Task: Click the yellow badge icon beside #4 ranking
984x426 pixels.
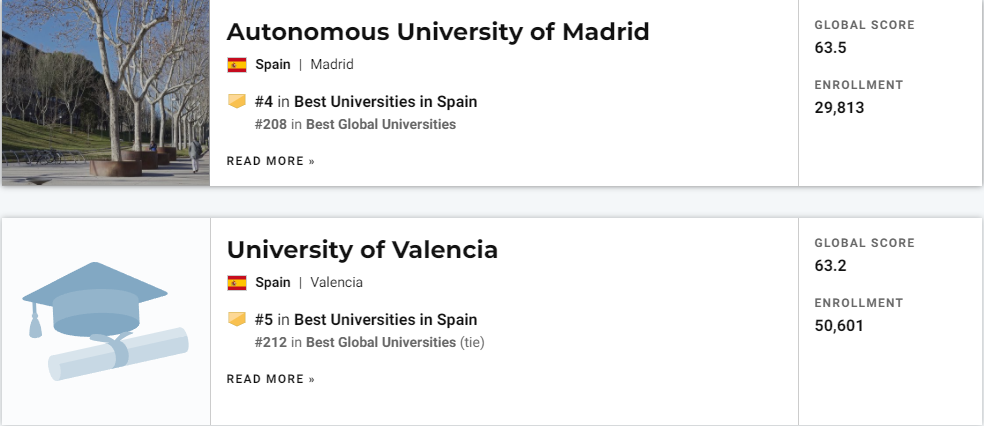Action: (x=237, y=101)
